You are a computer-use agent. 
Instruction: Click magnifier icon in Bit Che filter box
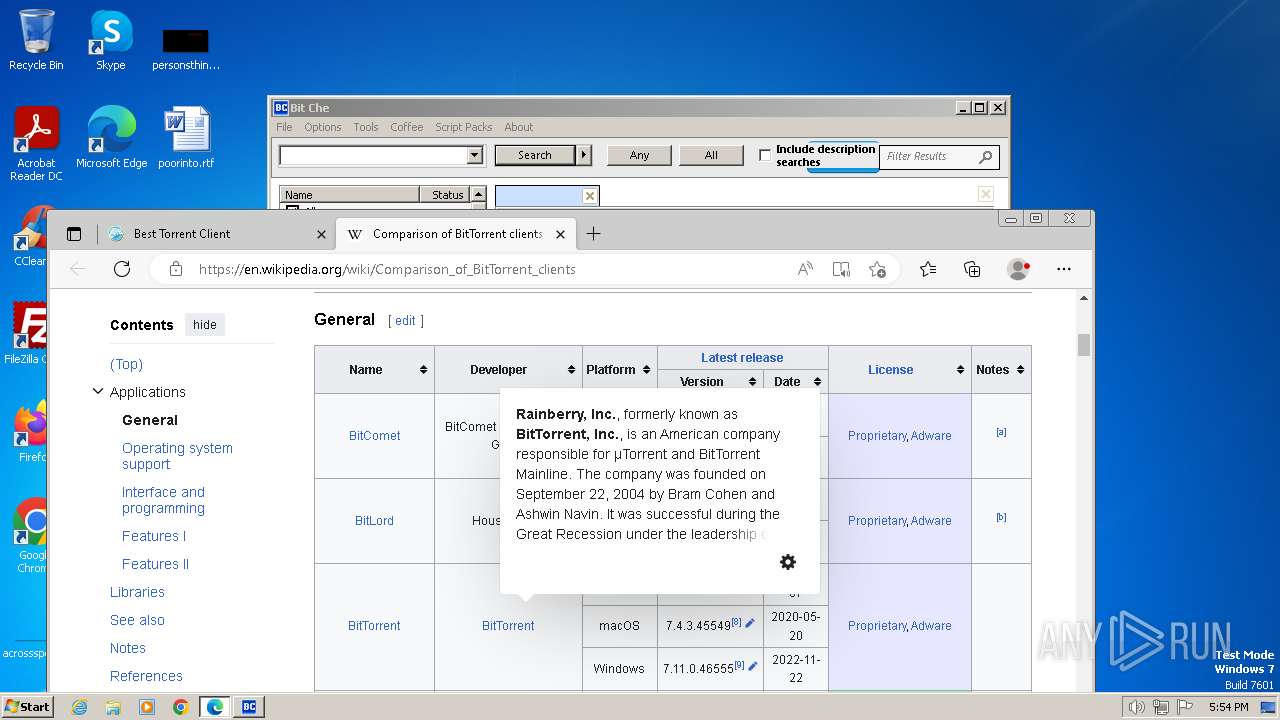(x=985, y=156)
